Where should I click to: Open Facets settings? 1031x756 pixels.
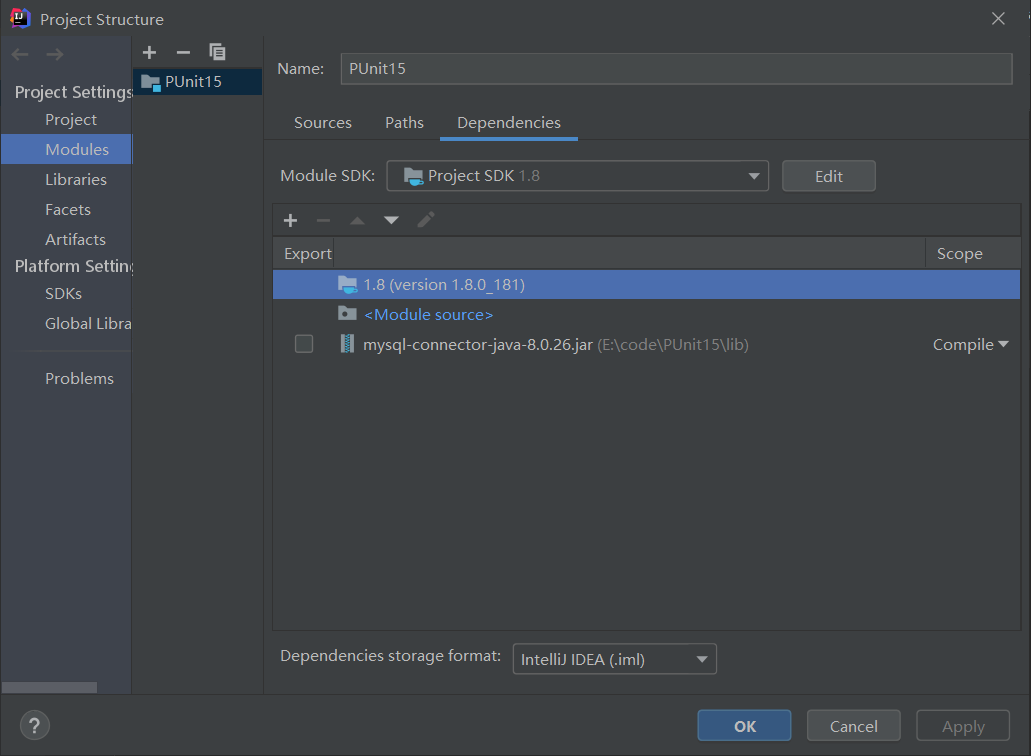click(x=66, y=210)
